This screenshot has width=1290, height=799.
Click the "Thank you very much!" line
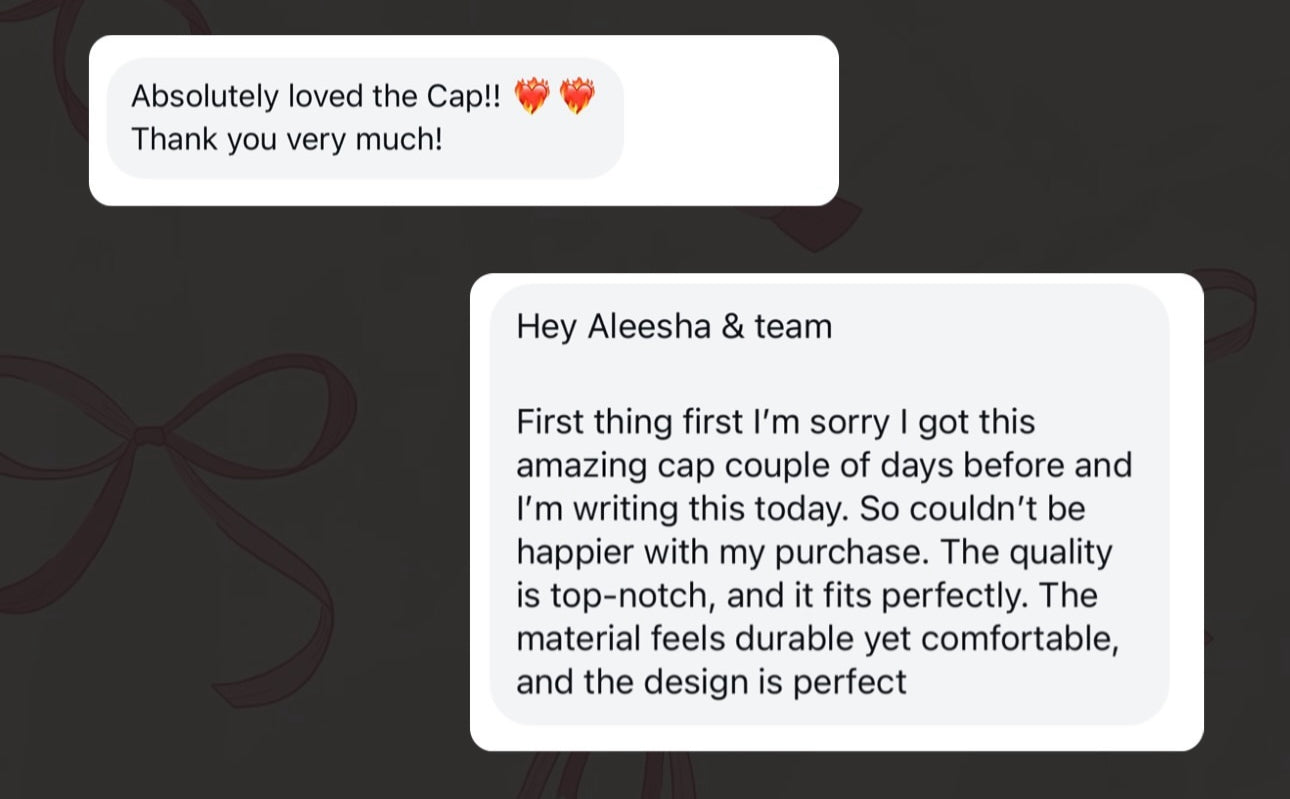pos(286,139)
